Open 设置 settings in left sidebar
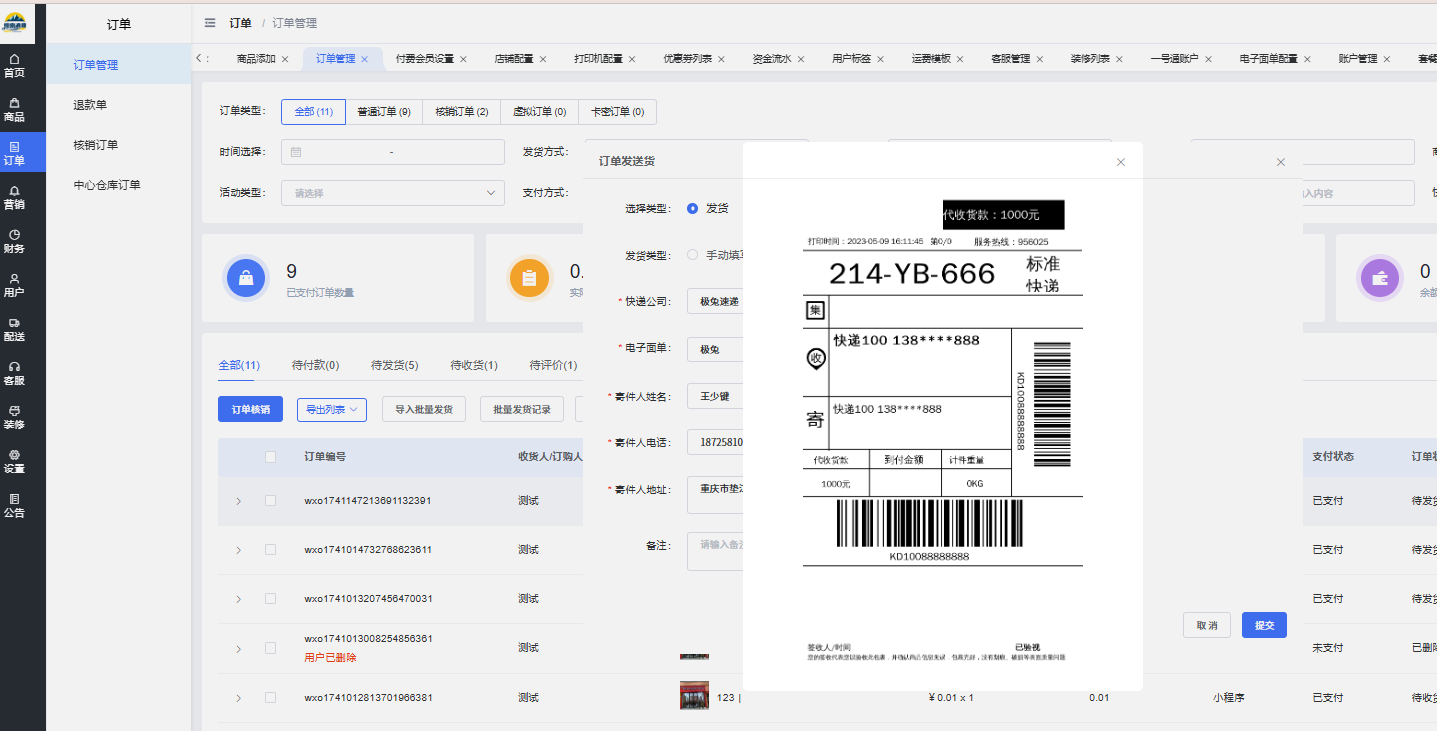1437x731 pixels. 14,461
